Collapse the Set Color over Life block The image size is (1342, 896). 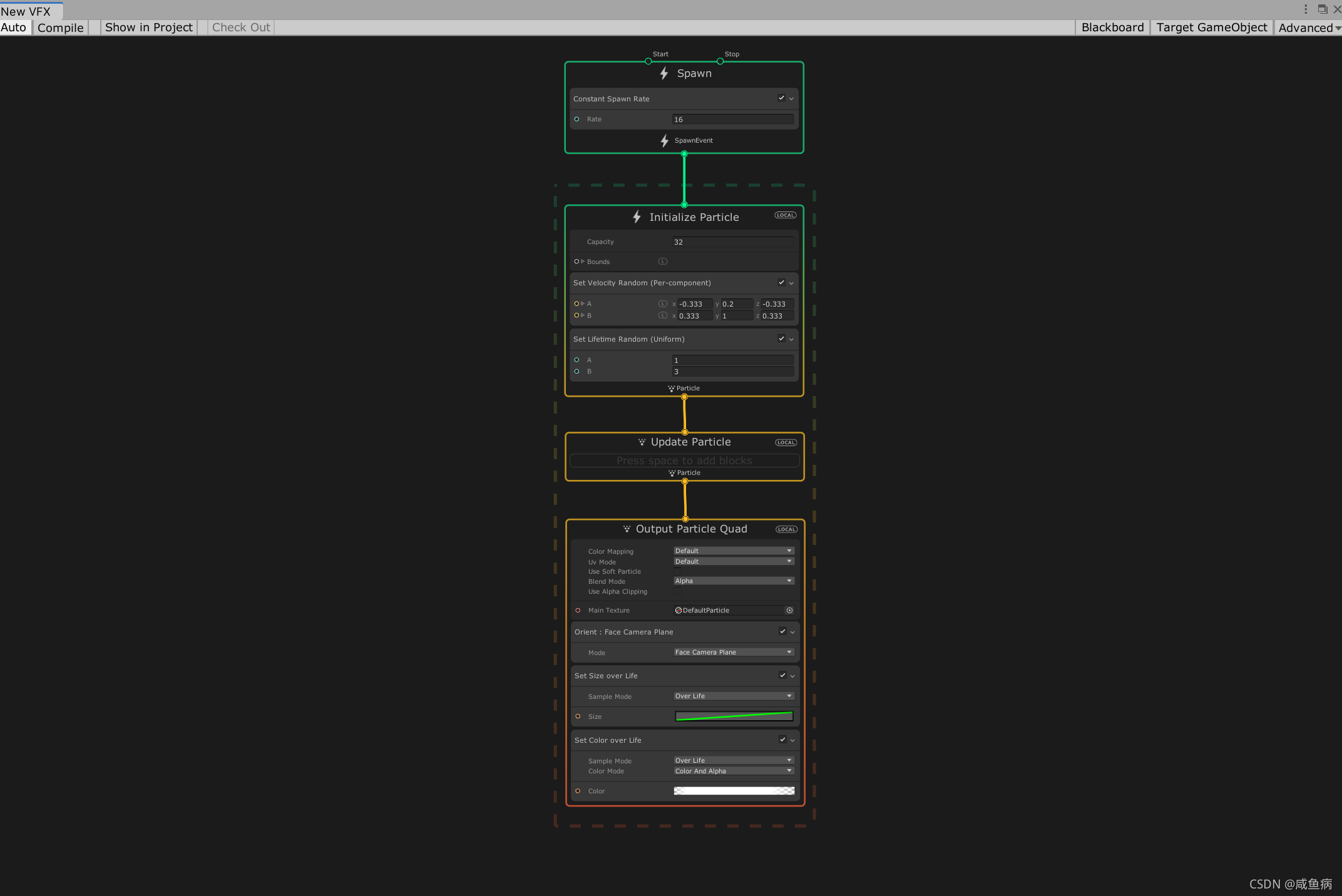click(792, 740)
